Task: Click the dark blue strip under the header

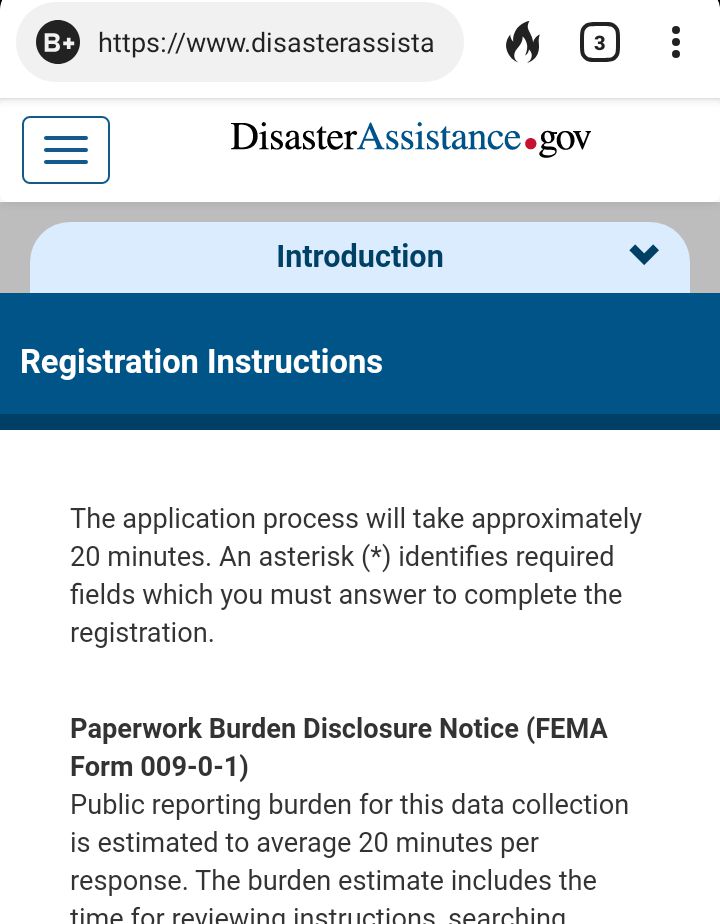Action: [360, 422]
